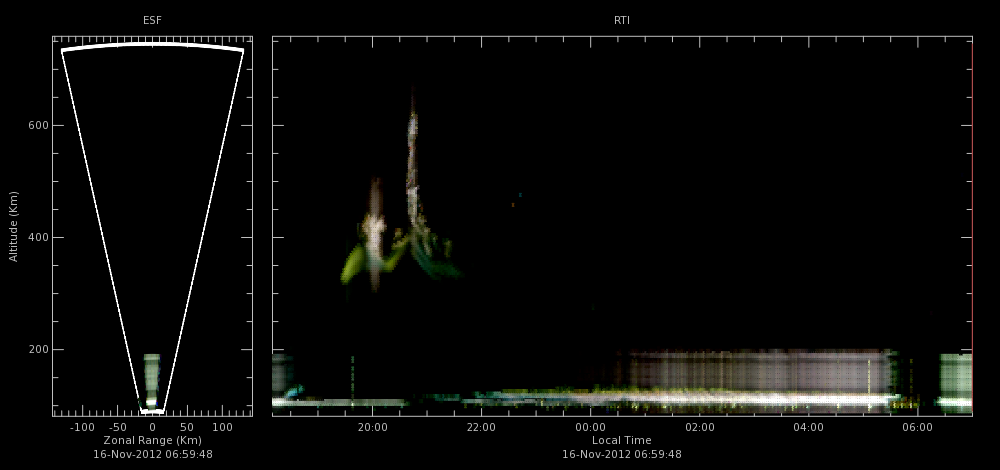Click the 0 zonal range tick label
The image size is (1000, 470).
(152, 427)
